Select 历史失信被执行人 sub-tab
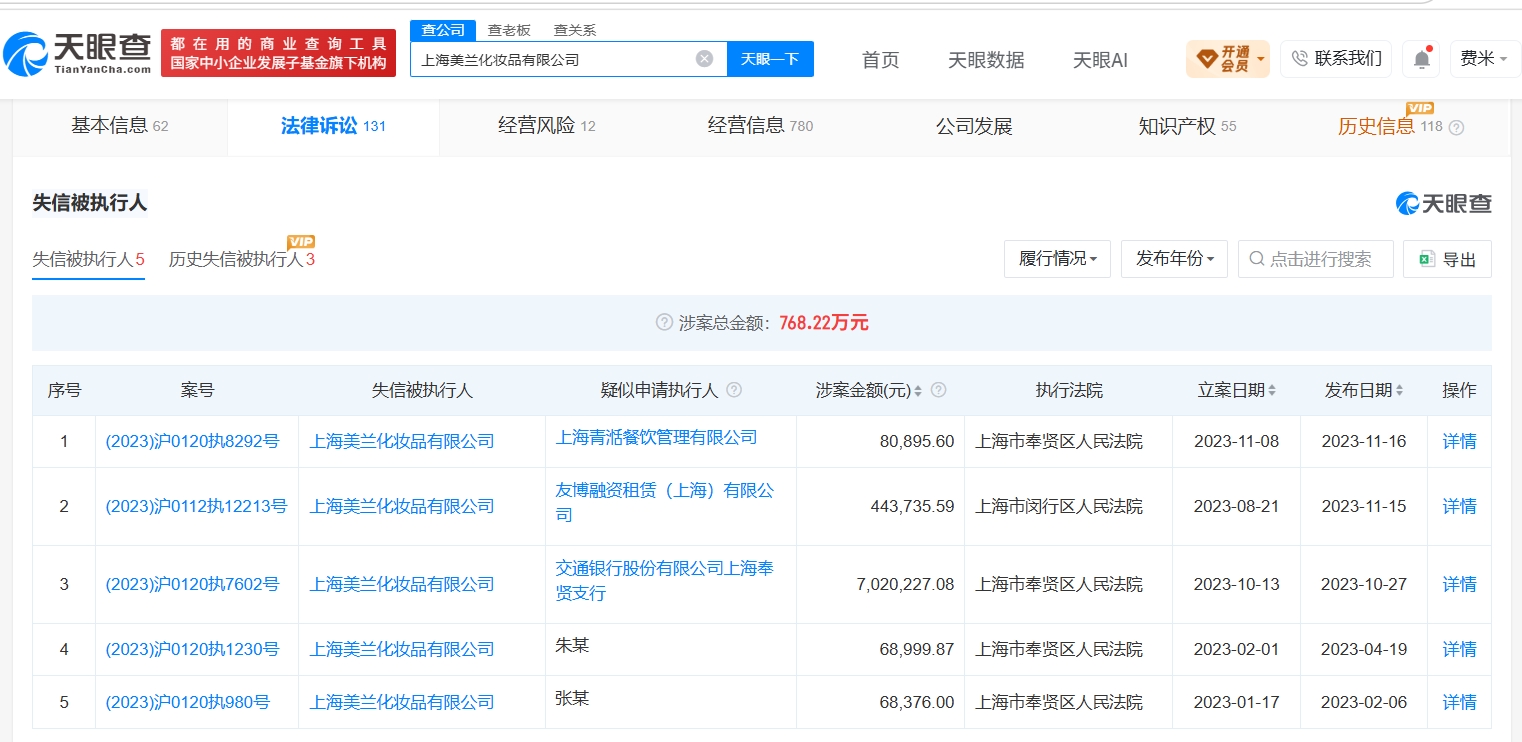1522x742 pixels. pos(242,260)
